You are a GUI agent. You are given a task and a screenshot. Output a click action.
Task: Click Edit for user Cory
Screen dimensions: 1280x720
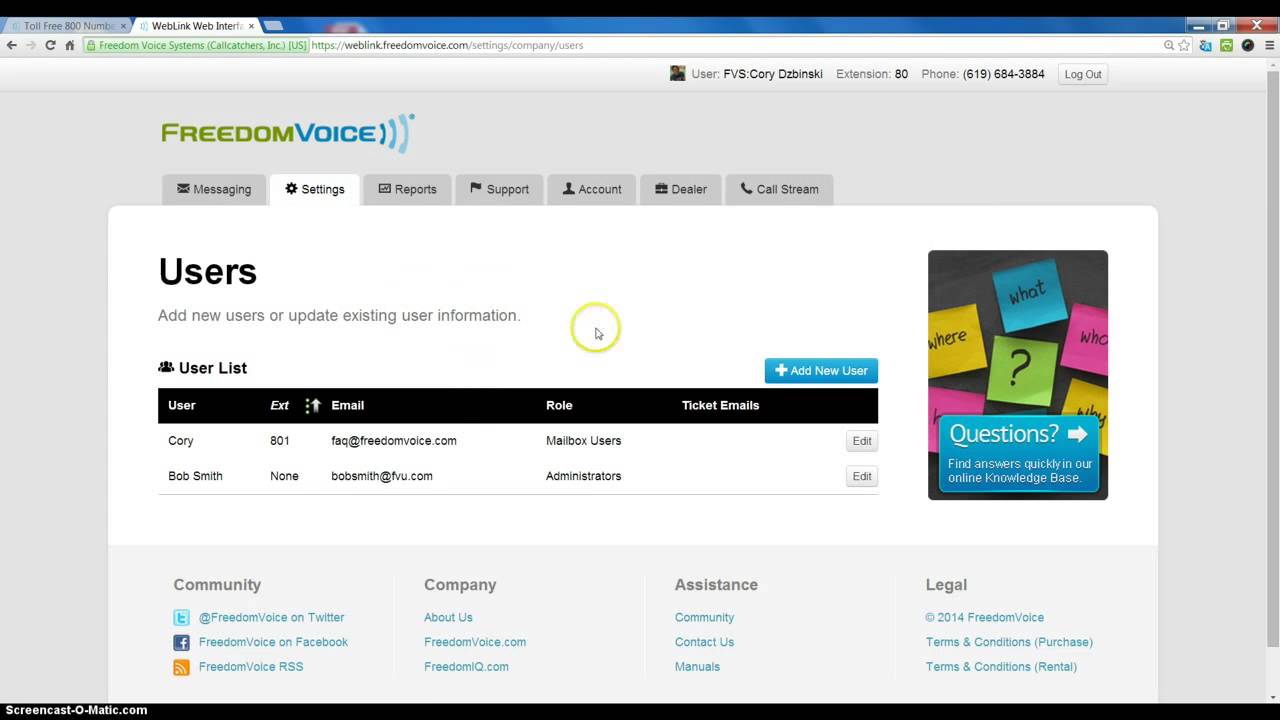point(862,441)
